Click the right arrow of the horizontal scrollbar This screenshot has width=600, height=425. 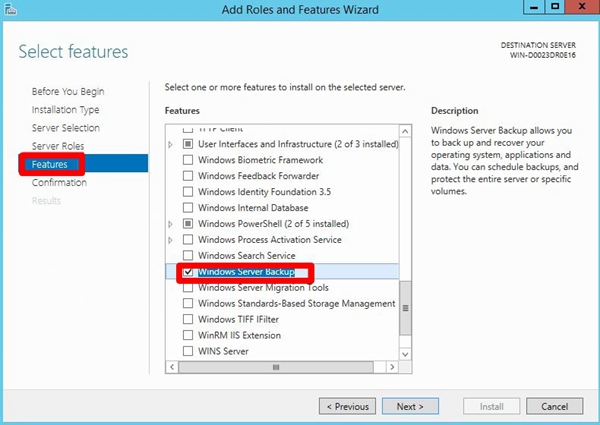(392, 367)
